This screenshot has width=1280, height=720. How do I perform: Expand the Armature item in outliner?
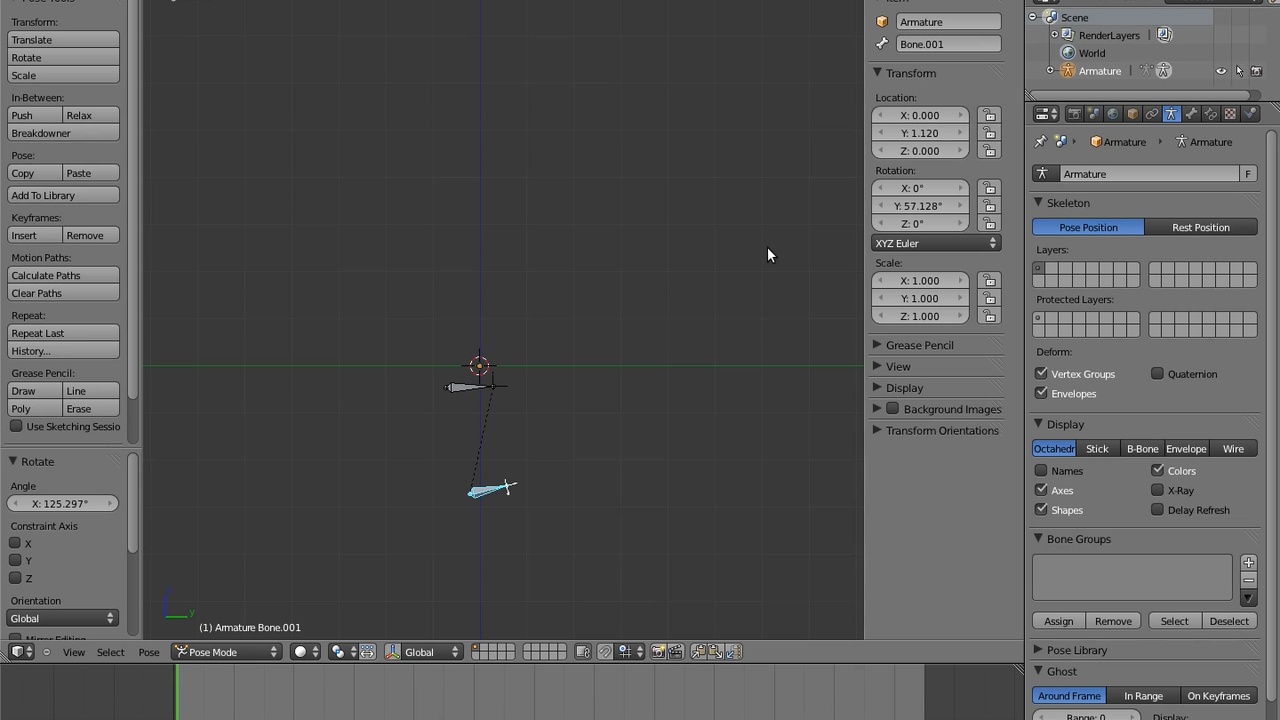[x=1050, y=71]
